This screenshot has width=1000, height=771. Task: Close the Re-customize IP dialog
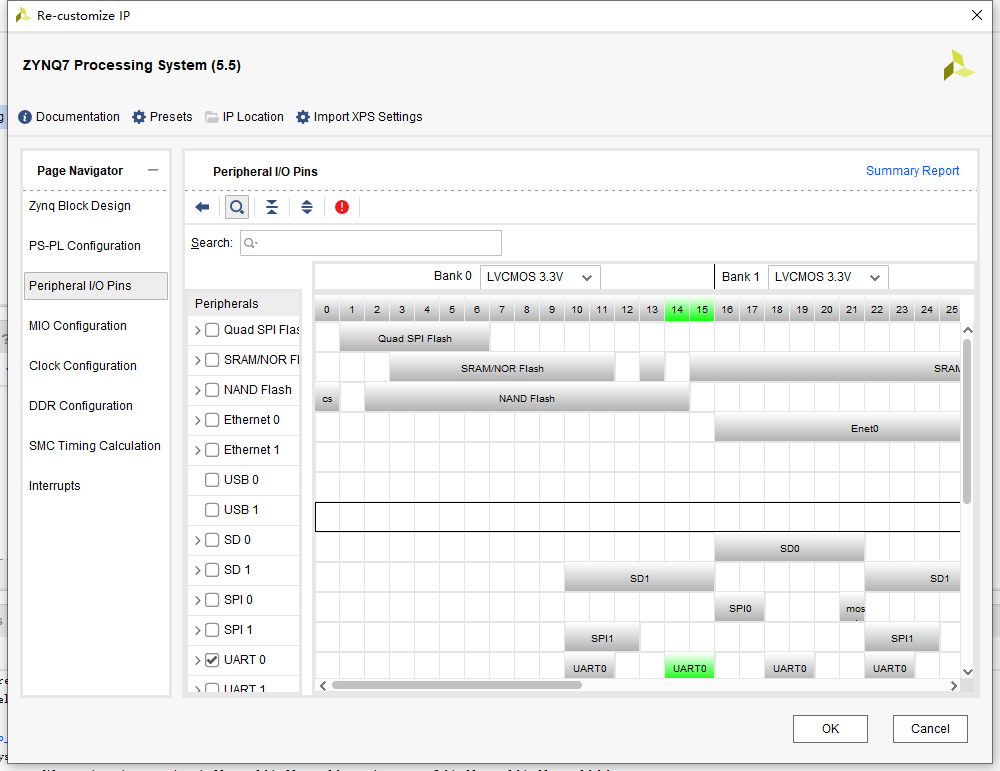pyautogui.click(x=976, y=15)
